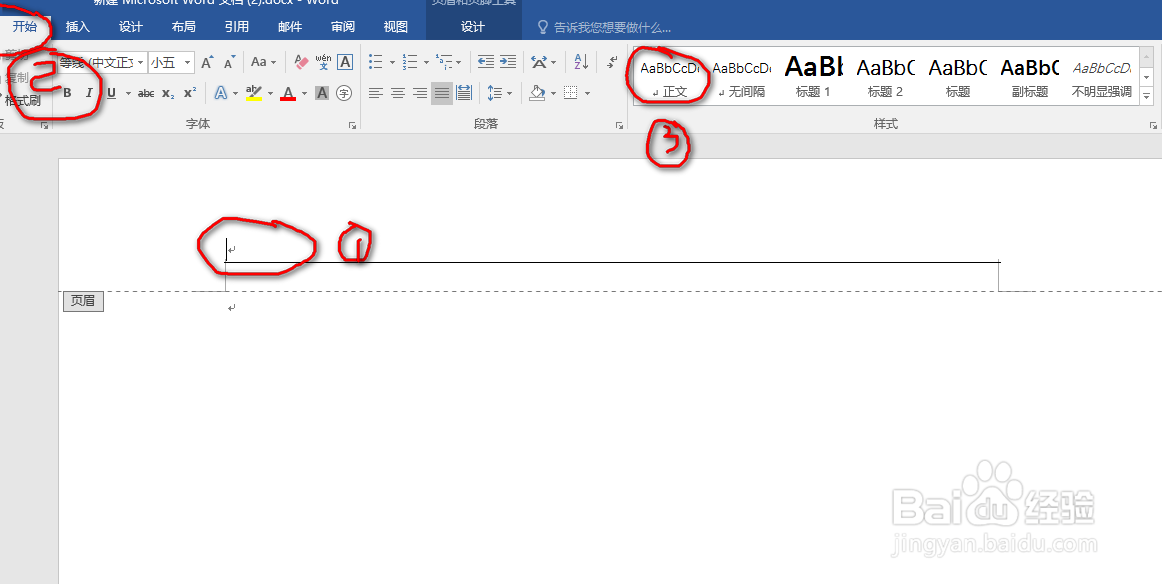Viewport: 1162px width, 584px height.
Task: Apply the 不明显强调 style
Action: coord(1102,77)
